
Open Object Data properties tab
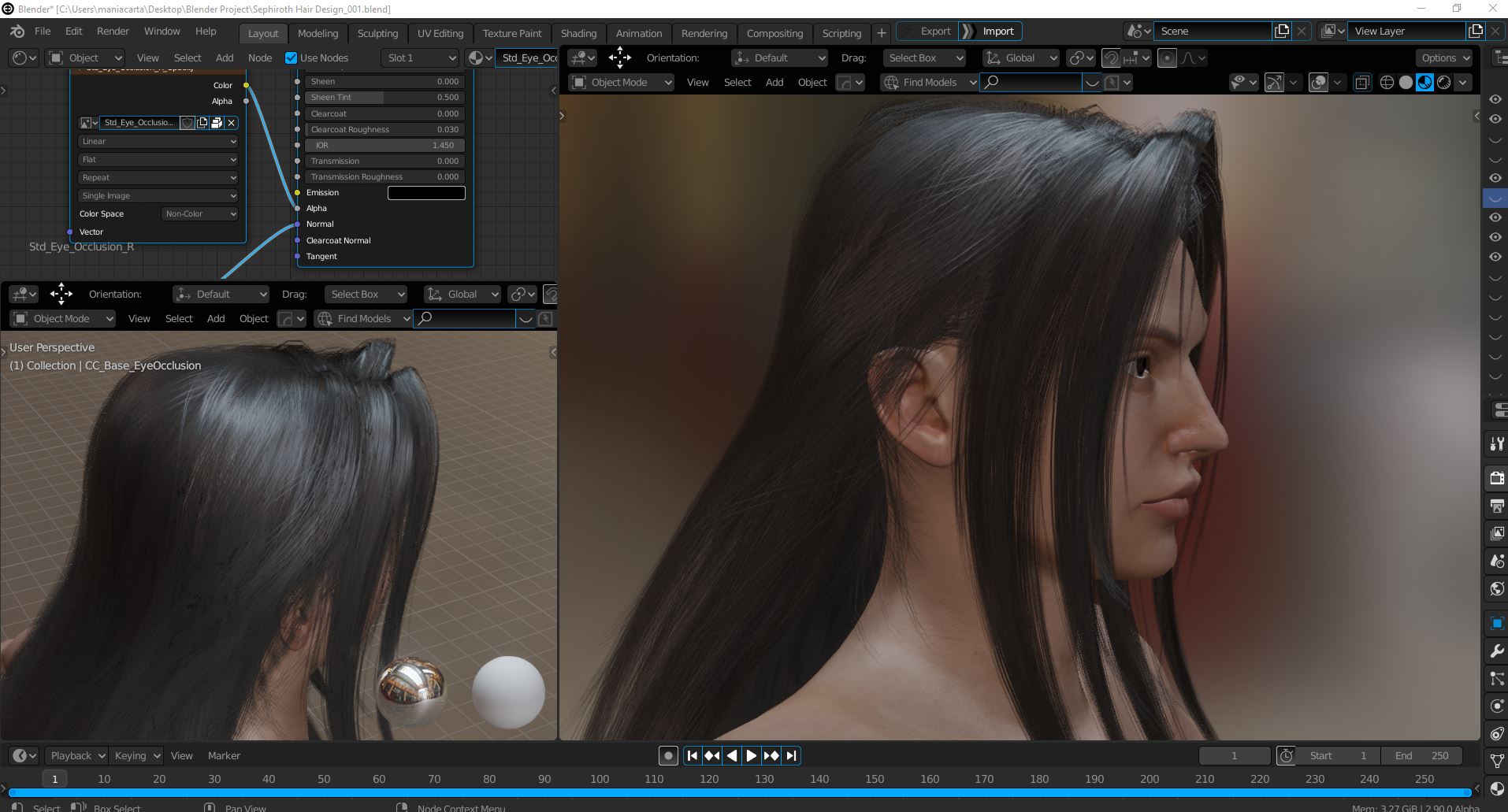[1497, 761]
